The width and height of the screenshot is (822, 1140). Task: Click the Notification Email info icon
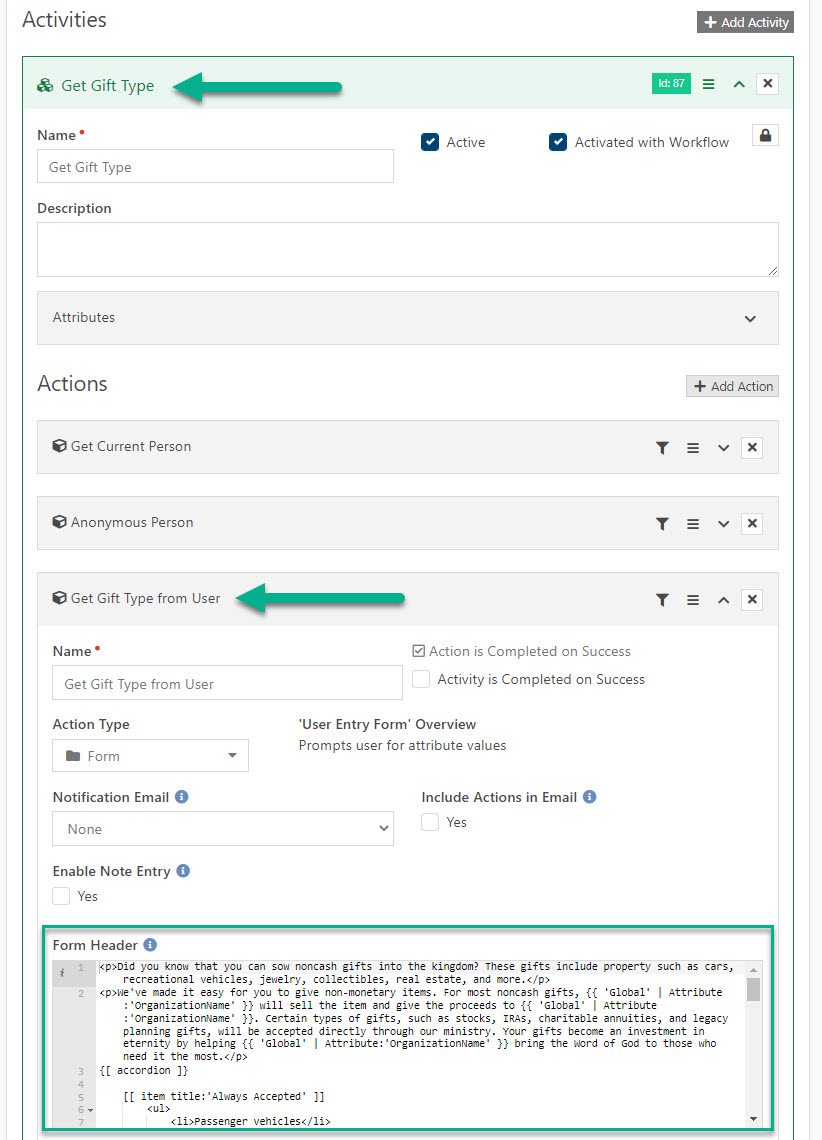point(182,797)
